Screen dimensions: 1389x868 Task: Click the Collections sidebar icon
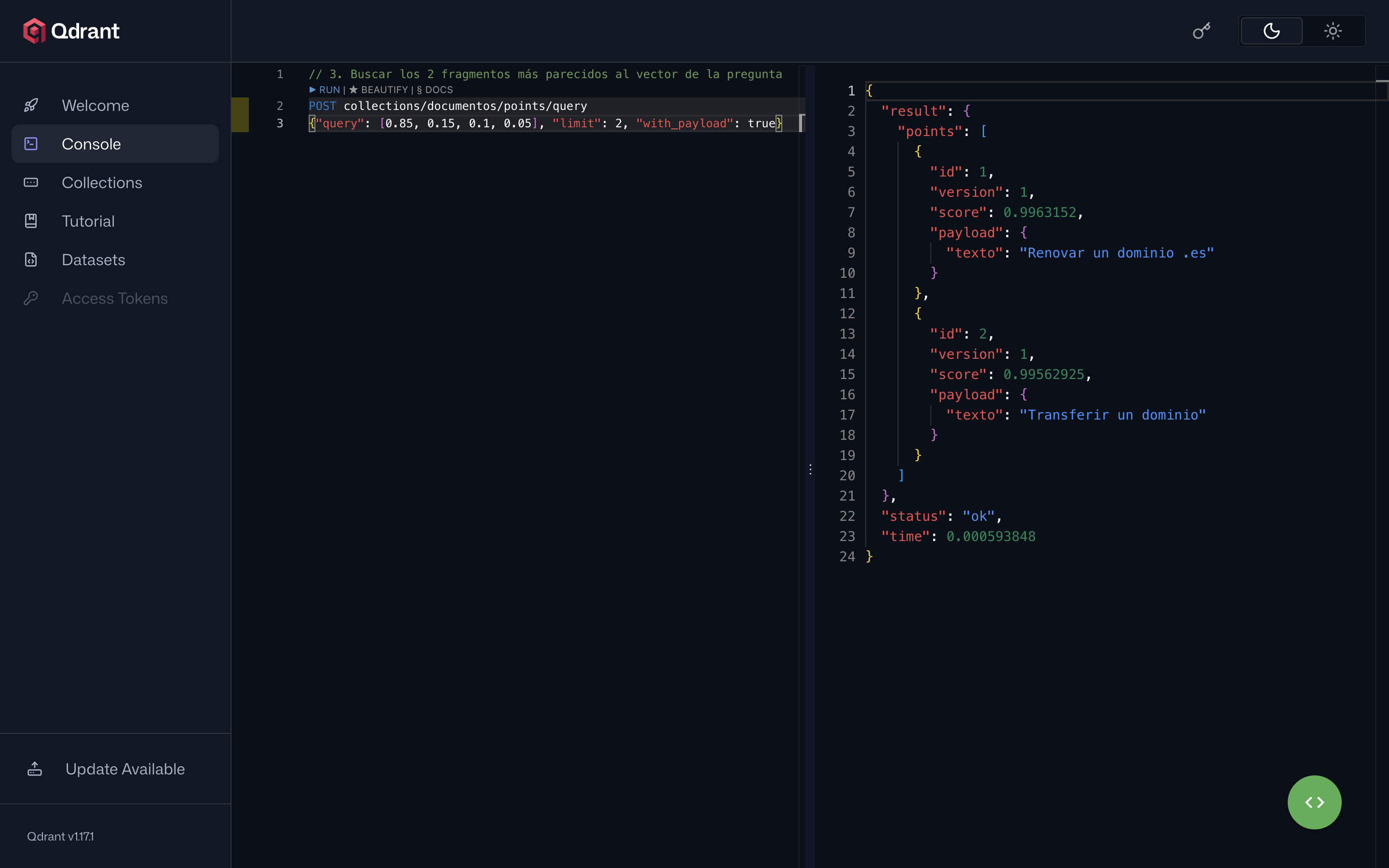click(31, 183)
